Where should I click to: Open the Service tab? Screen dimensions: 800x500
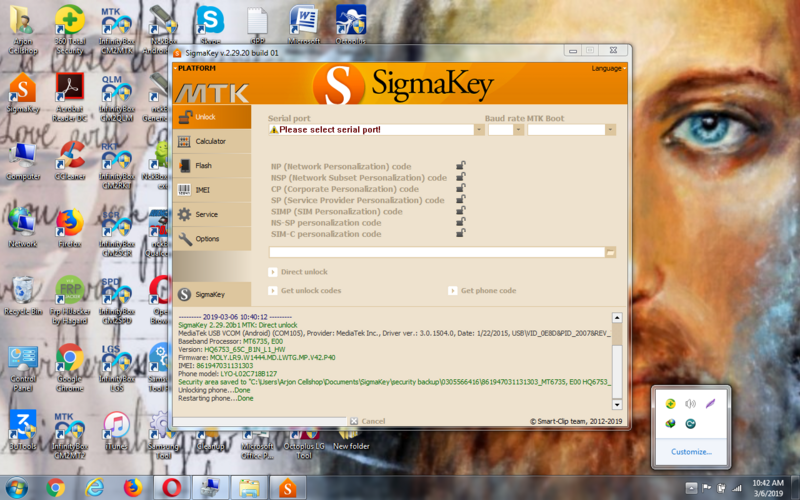click(212, 214)
